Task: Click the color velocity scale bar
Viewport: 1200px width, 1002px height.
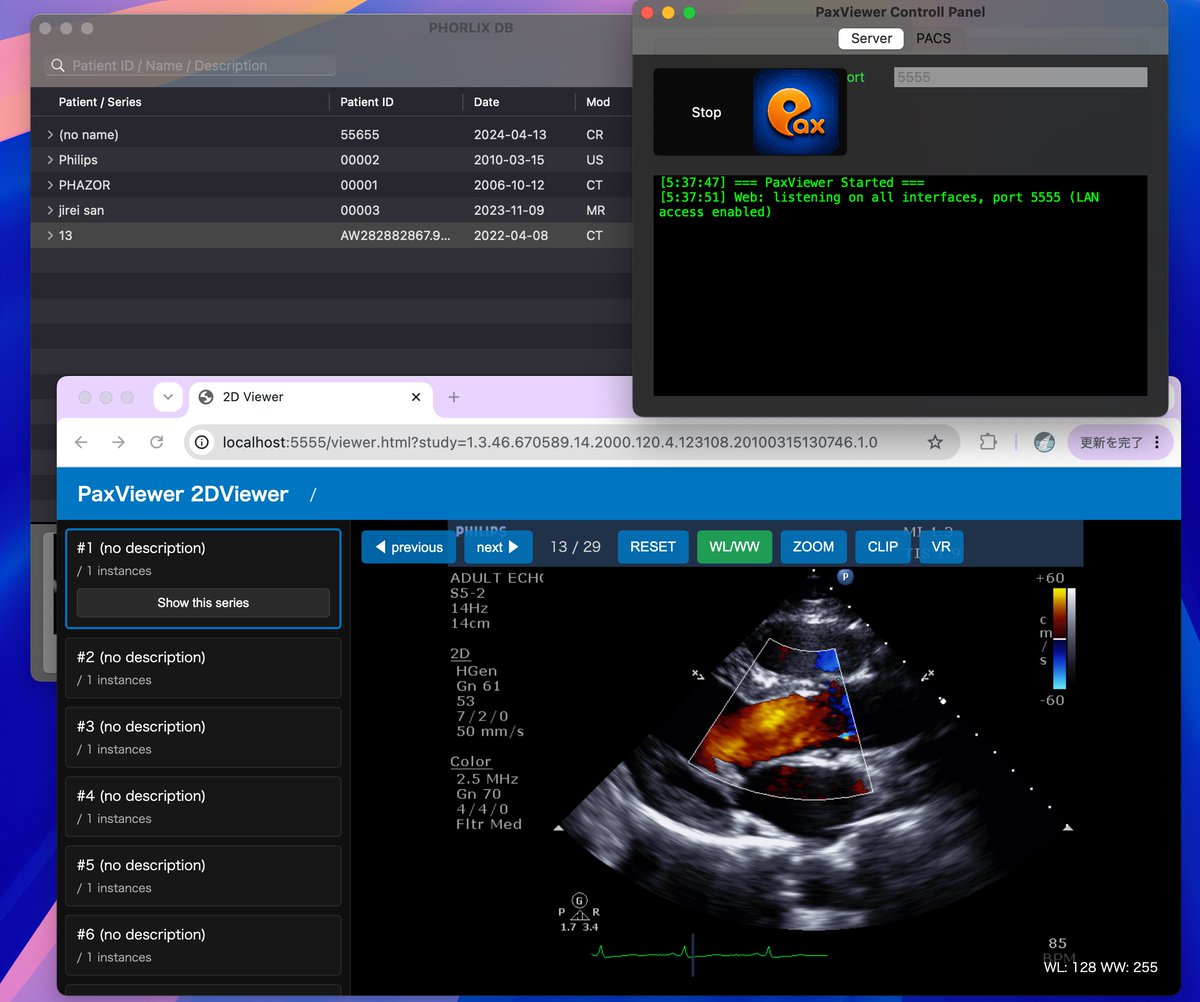Action: [1059, 638]
